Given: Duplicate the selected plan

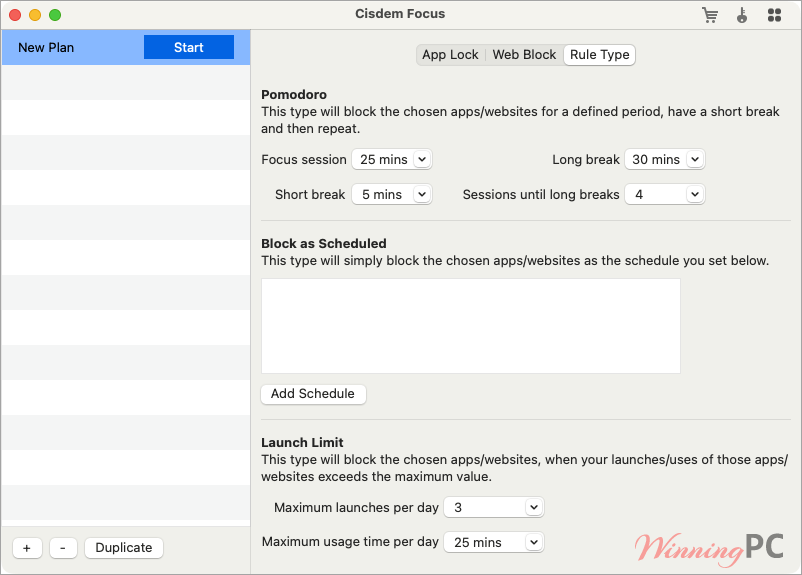Looking at the screenshot, I should coord(124,548).
